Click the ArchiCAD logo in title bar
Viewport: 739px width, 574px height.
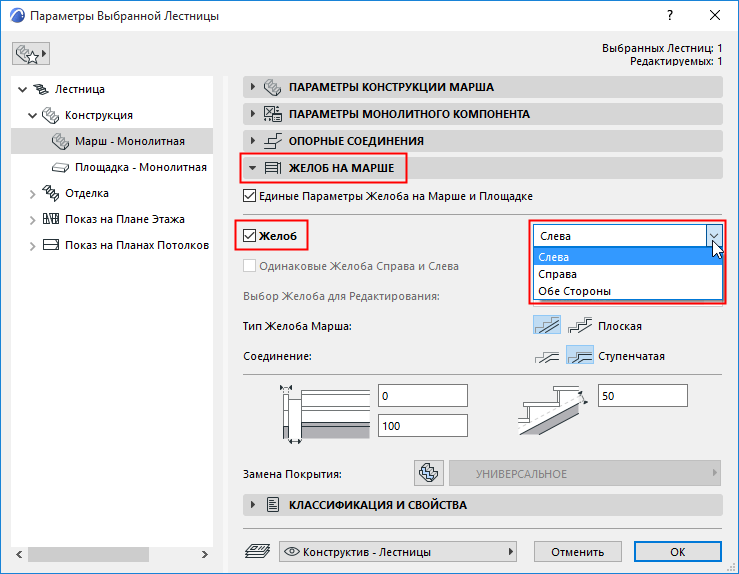(x=17, y=16)
